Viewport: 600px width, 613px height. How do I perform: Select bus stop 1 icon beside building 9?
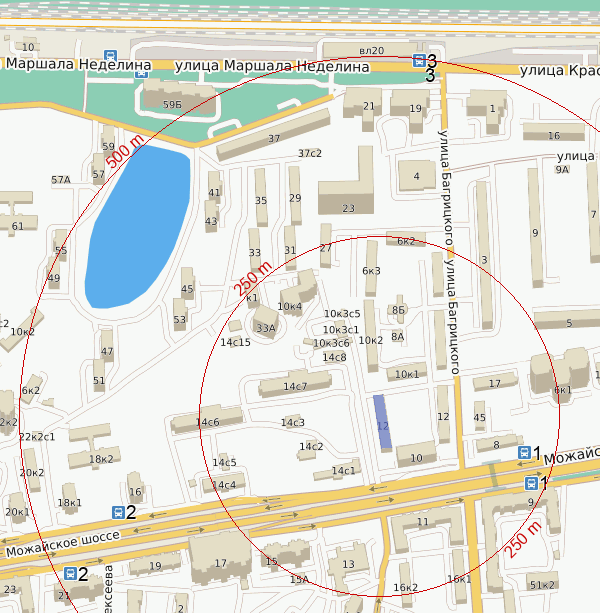tap(530, 484)
